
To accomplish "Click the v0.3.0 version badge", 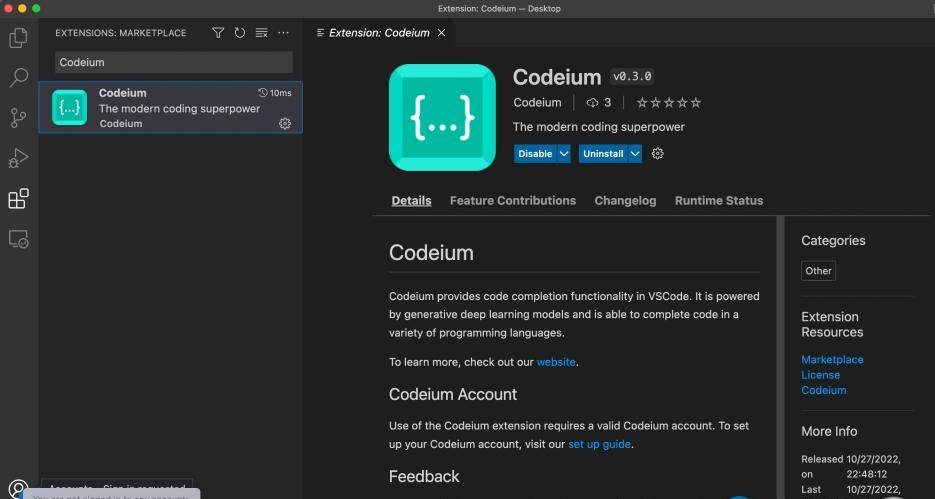I will tap(632, 76).
